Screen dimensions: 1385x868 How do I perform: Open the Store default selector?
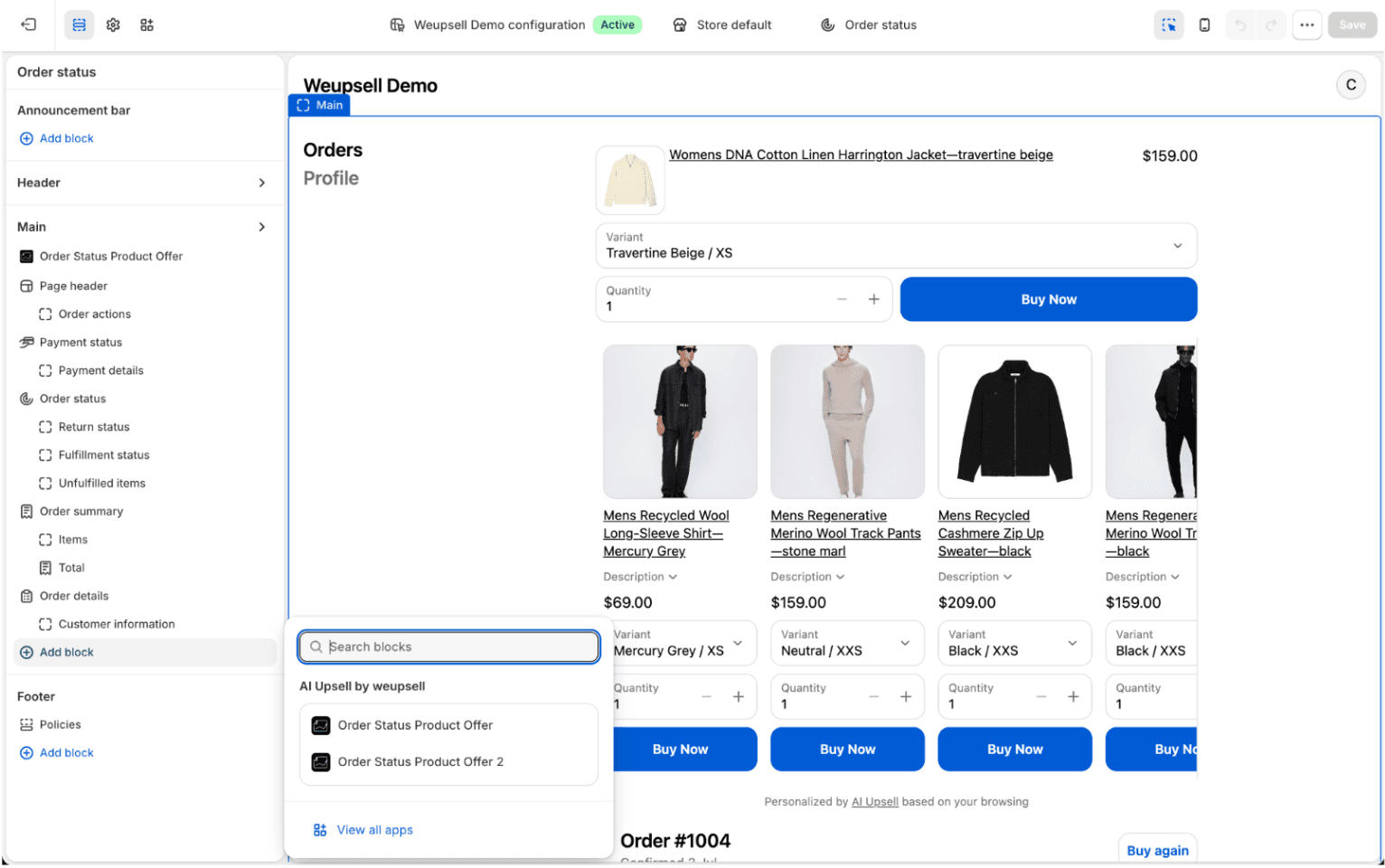722,25
